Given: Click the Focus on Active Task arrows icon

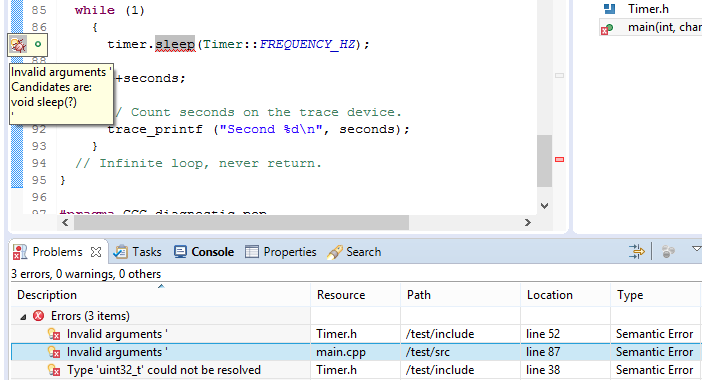Looking at the screenshot, I should 636,252.
